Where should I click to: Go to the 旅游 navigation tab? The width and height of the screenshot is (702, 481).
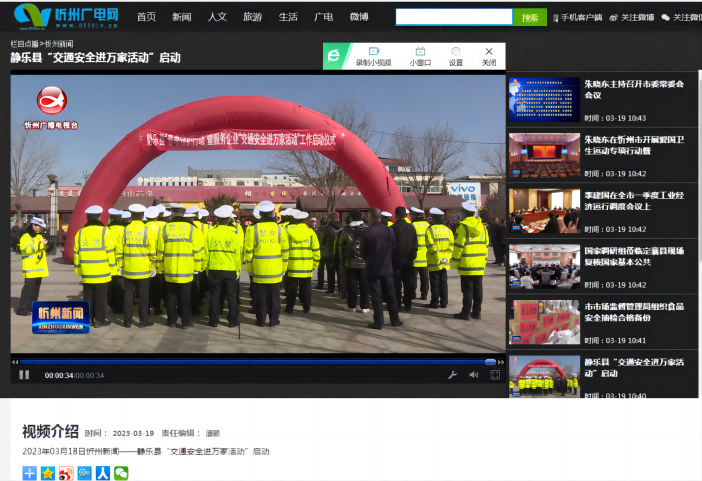click(252, 17)
